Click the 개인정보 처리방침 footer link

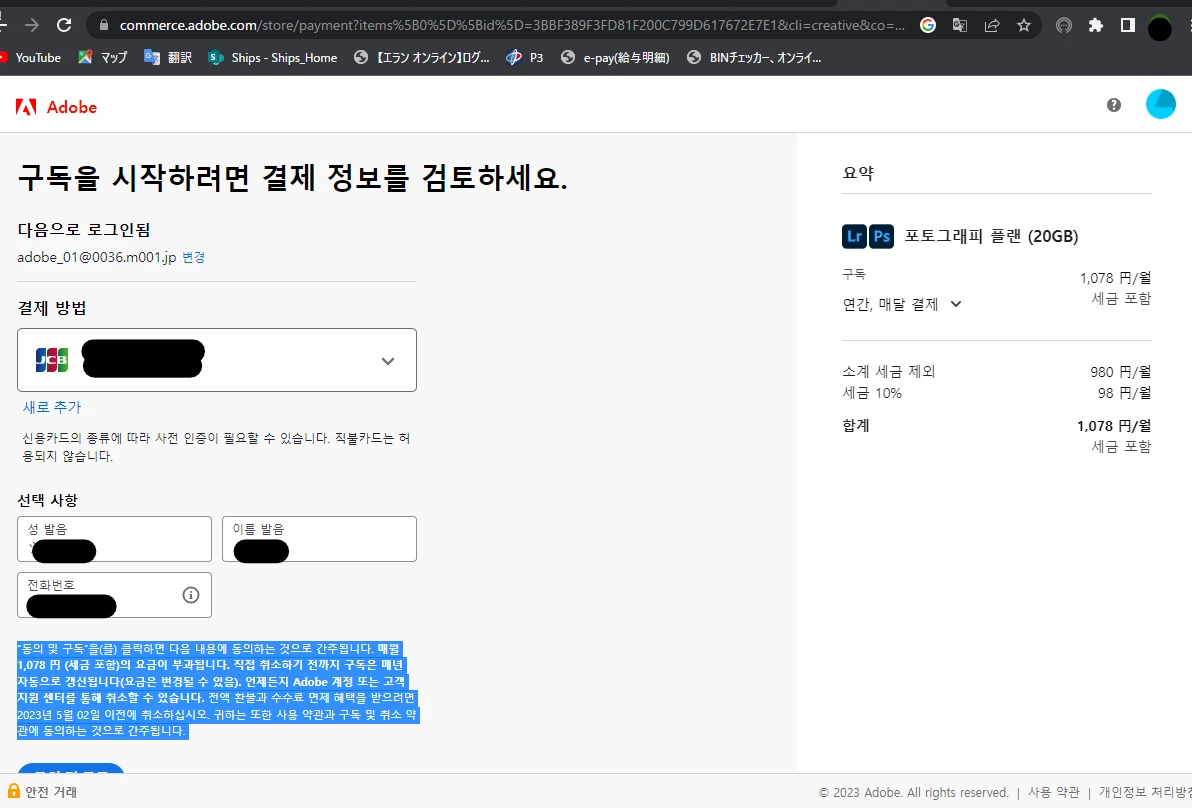pos(1146,792)
